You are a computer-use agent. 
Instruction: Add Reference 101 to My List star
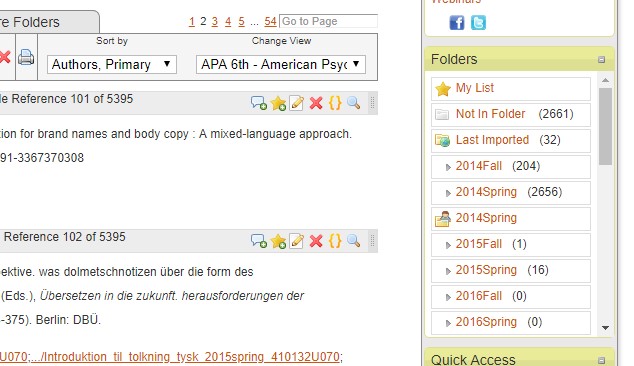click(x=278, y=103)
